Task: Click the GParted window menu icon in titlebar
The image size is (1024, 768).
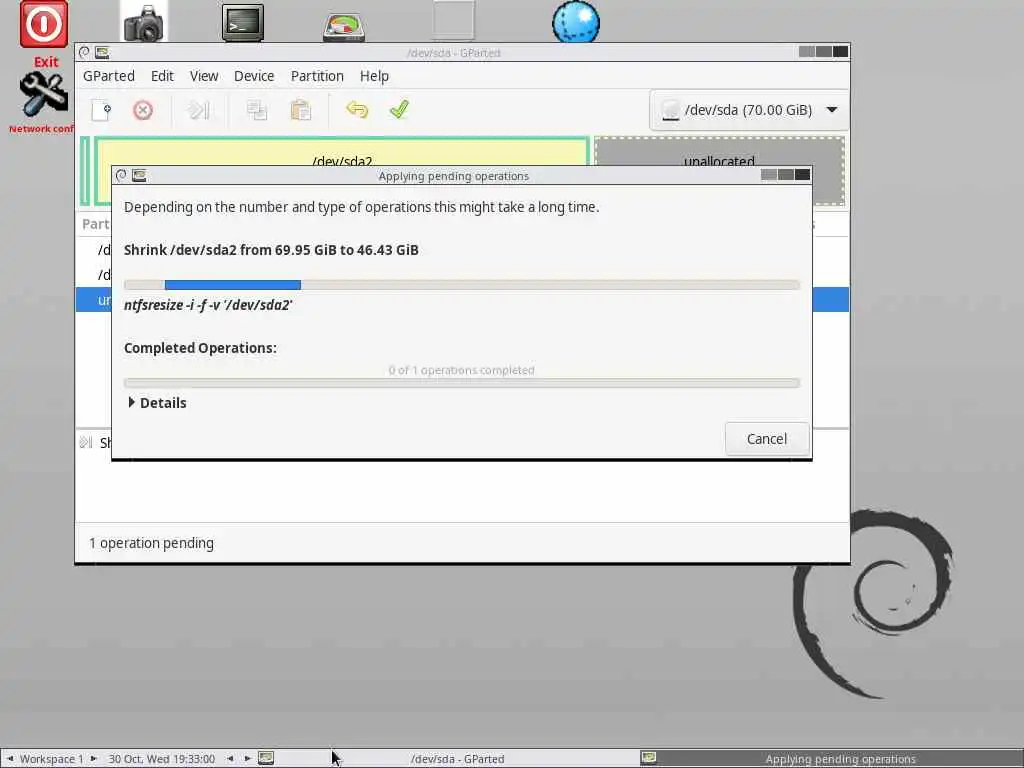Action: tap(84, 52)
